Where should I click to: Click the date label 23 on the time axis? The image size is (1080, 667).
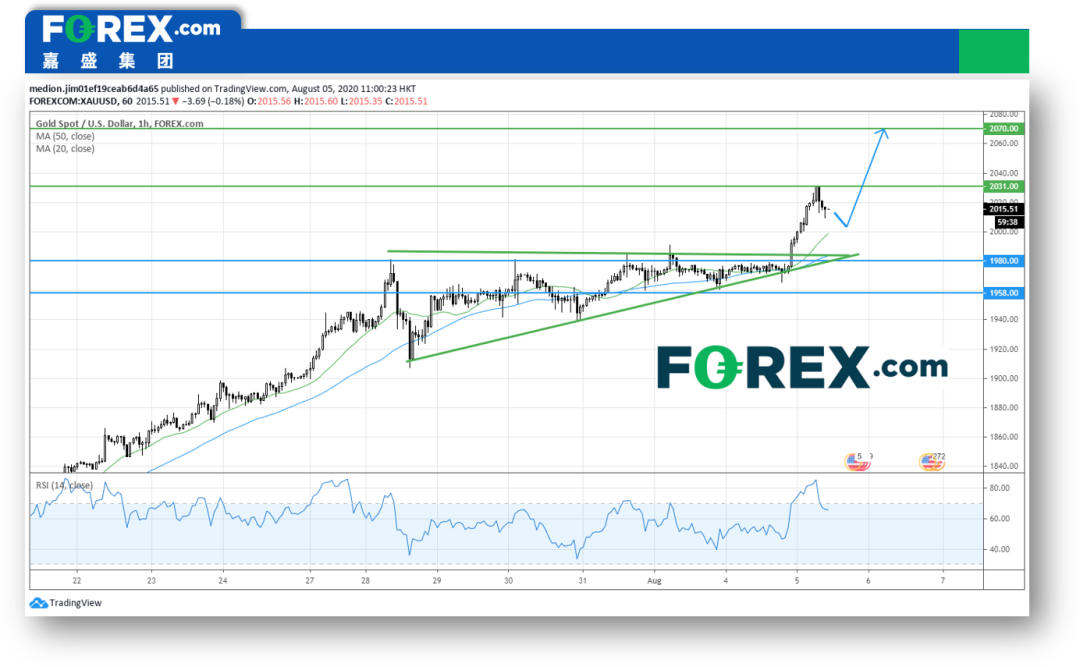151,581
